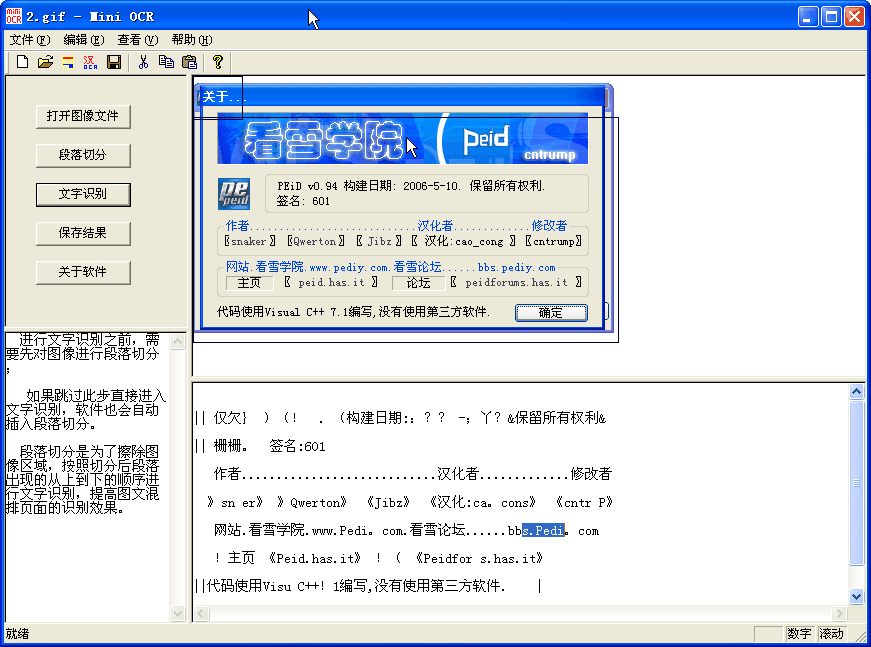The image size is (871, 647).
Task: Create a new document with toolbar icon
Action: (x=22, y=62)
